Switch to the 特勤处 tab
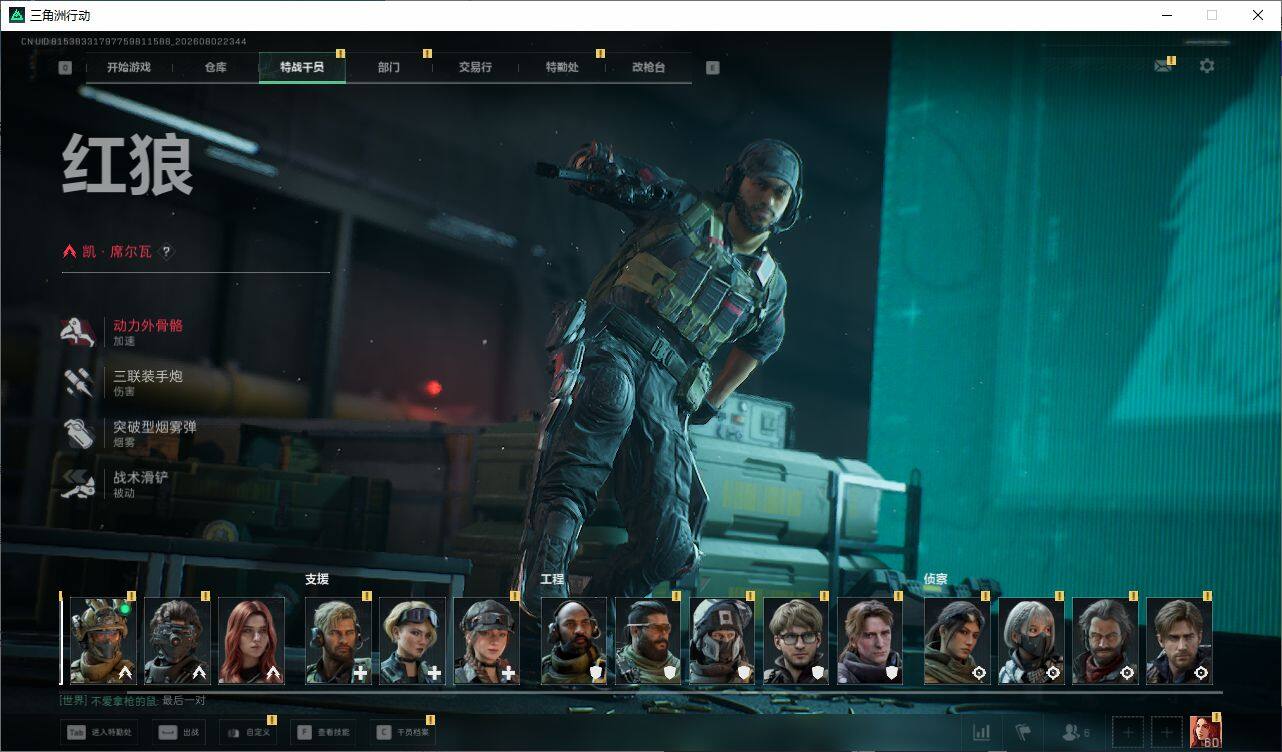 coord(562,68)
